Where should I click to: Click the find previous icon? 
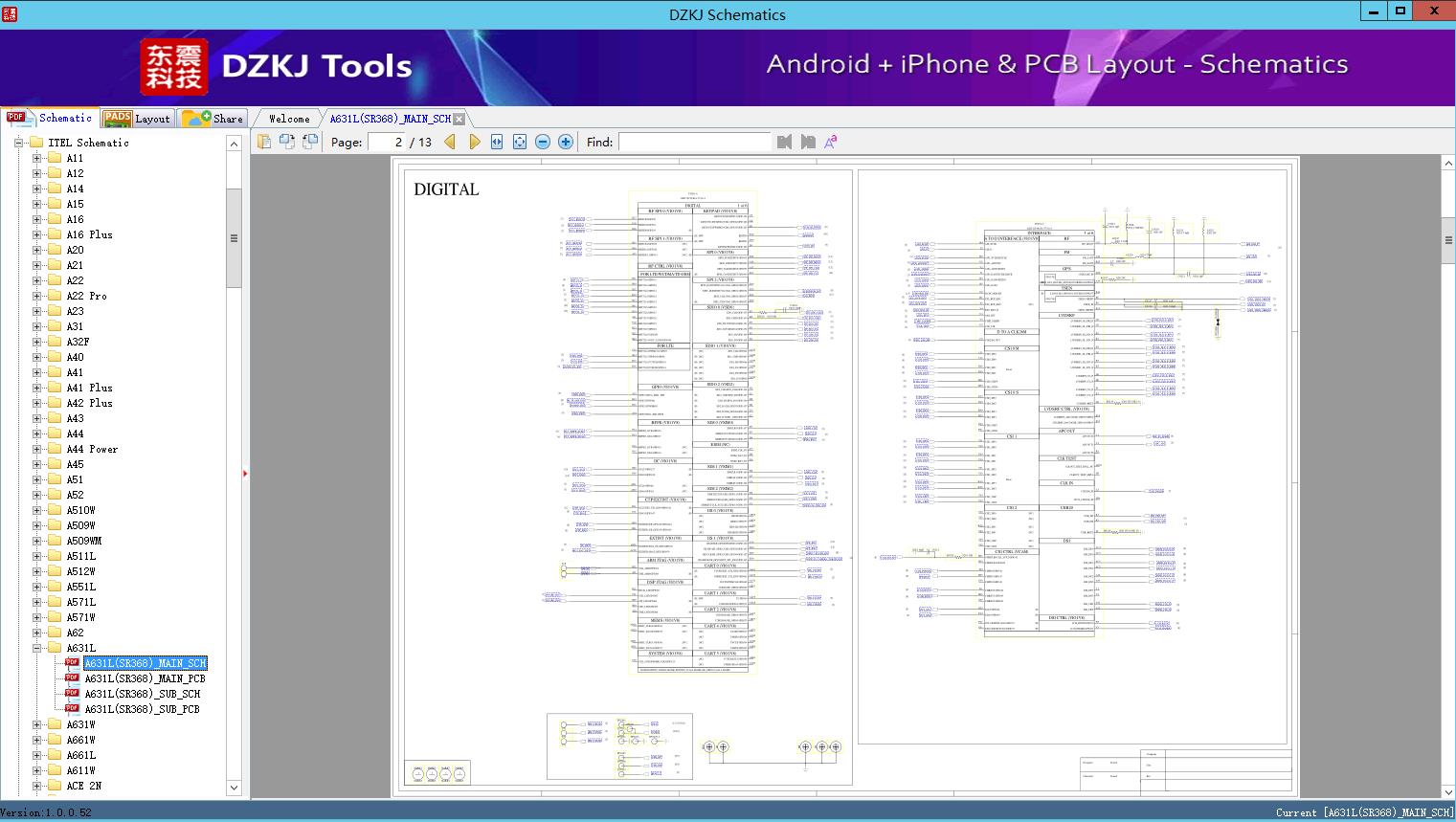click(785, 142)
